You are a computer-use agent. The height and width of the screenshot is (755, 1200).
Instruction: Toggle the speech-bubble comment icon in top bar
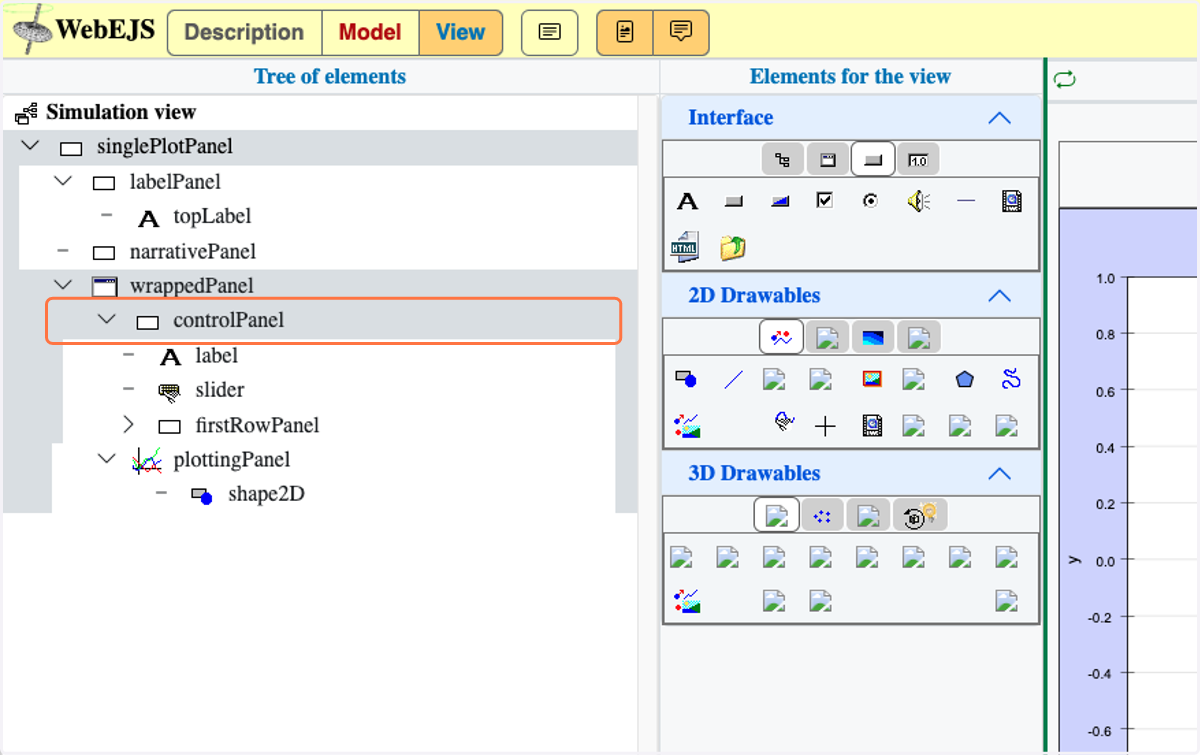point(681,32)
